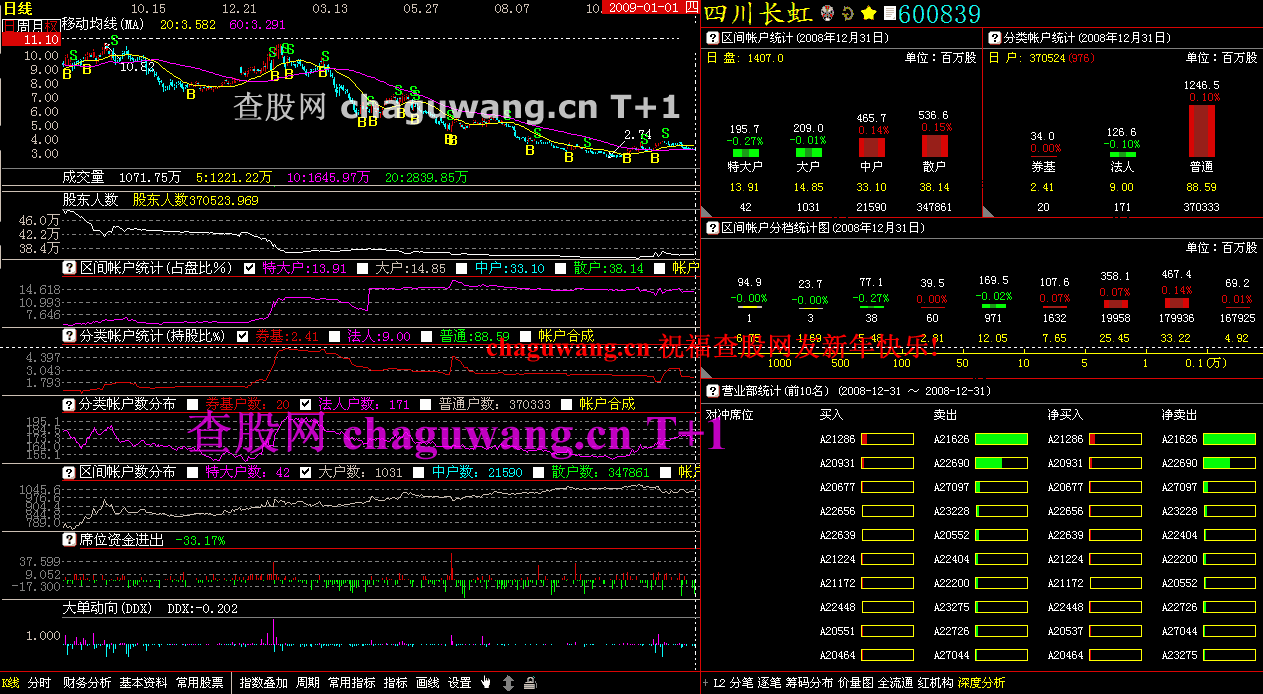Click the yellow star favorite icon
Image resolution: width=1263 pixels, height=694 pixels.
pos(868,13)
